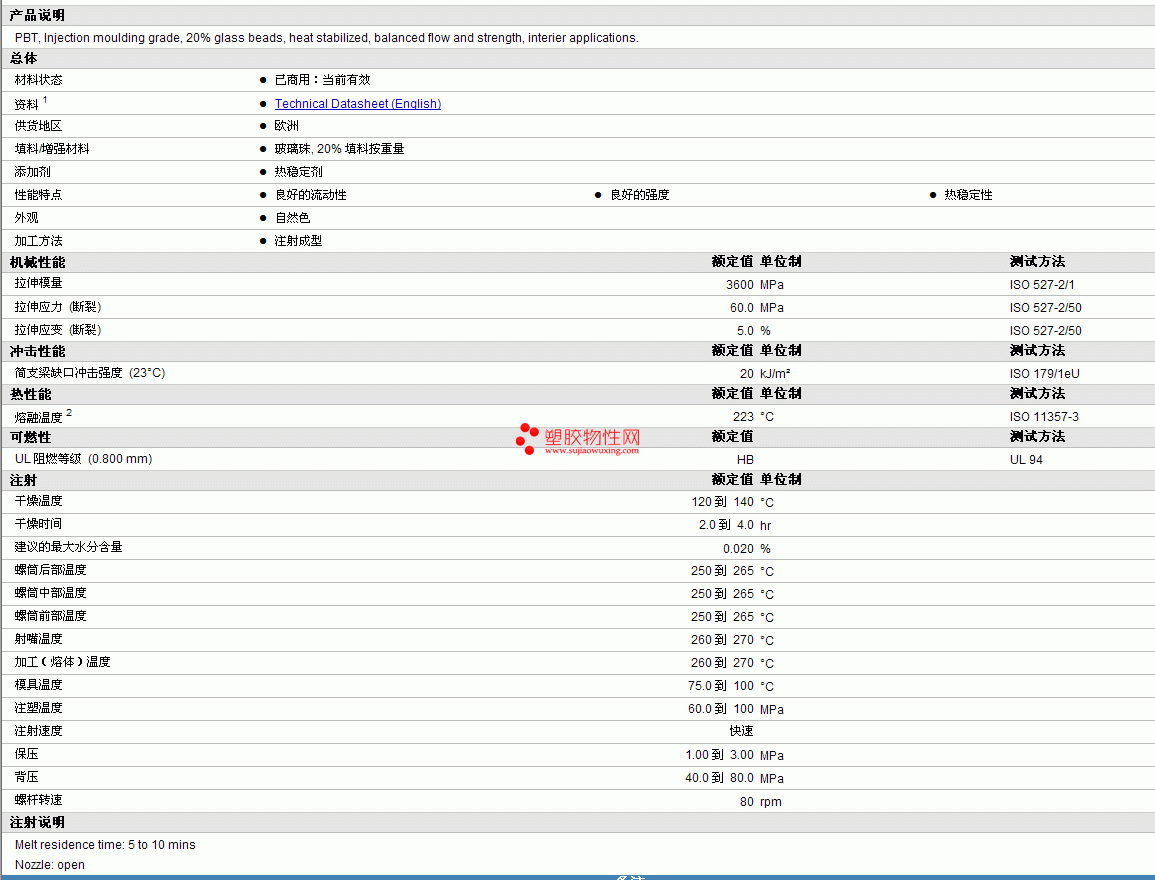The height and width of the screenshot is (880, 1155).
Task: Click the 0.020 % moisture value
Action: (x=747, y=549)
